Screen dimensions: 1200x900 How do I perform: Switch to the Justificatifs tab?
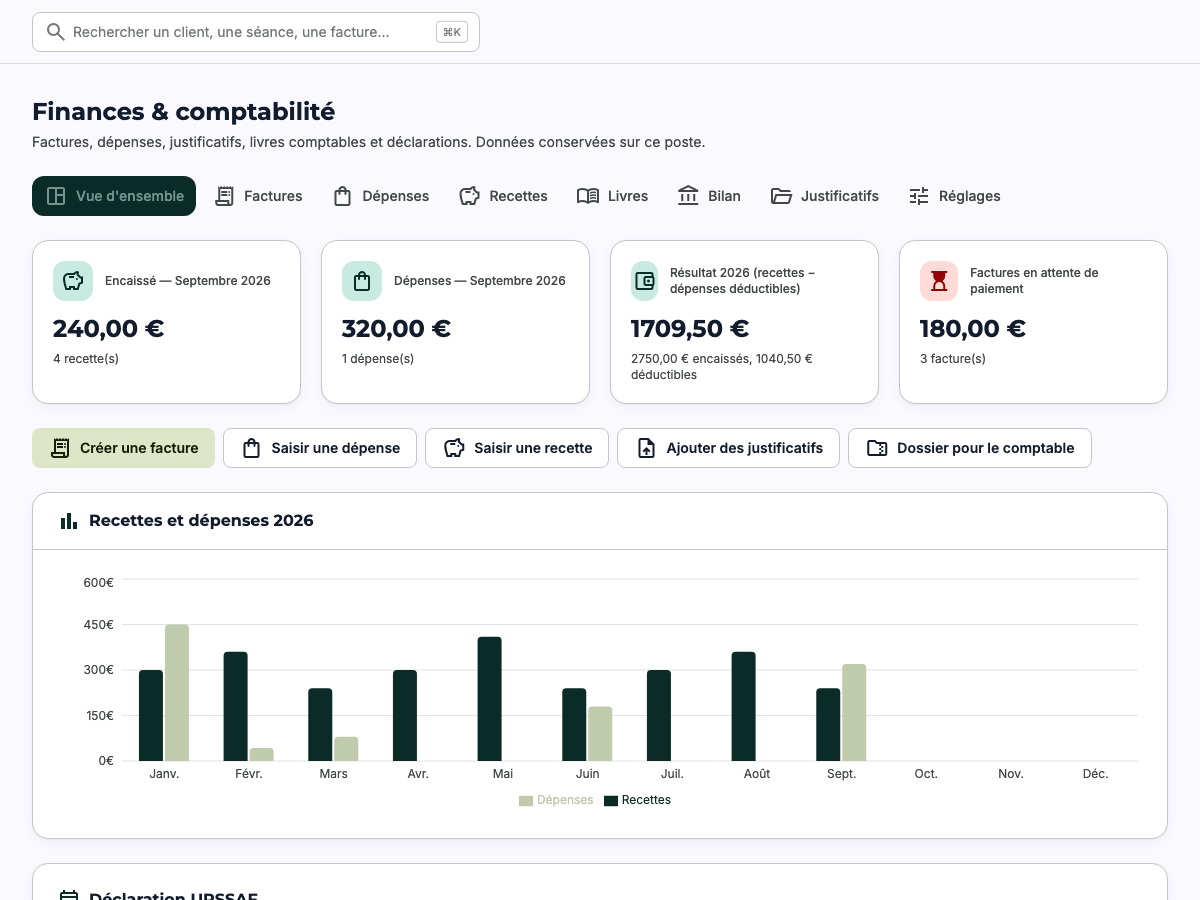pyautogui.click(x=825, y=196)
